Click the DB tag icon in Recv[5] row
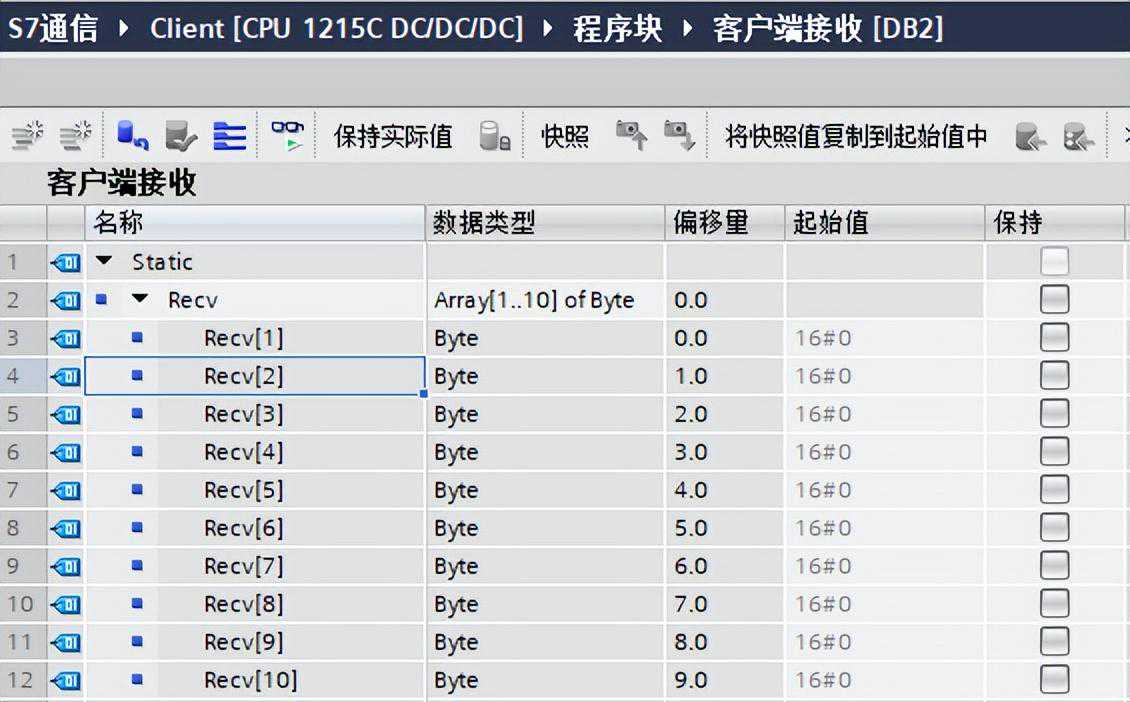Image resolution: width=1130 pixels, height=702 pixels. [x=66, y=491]
